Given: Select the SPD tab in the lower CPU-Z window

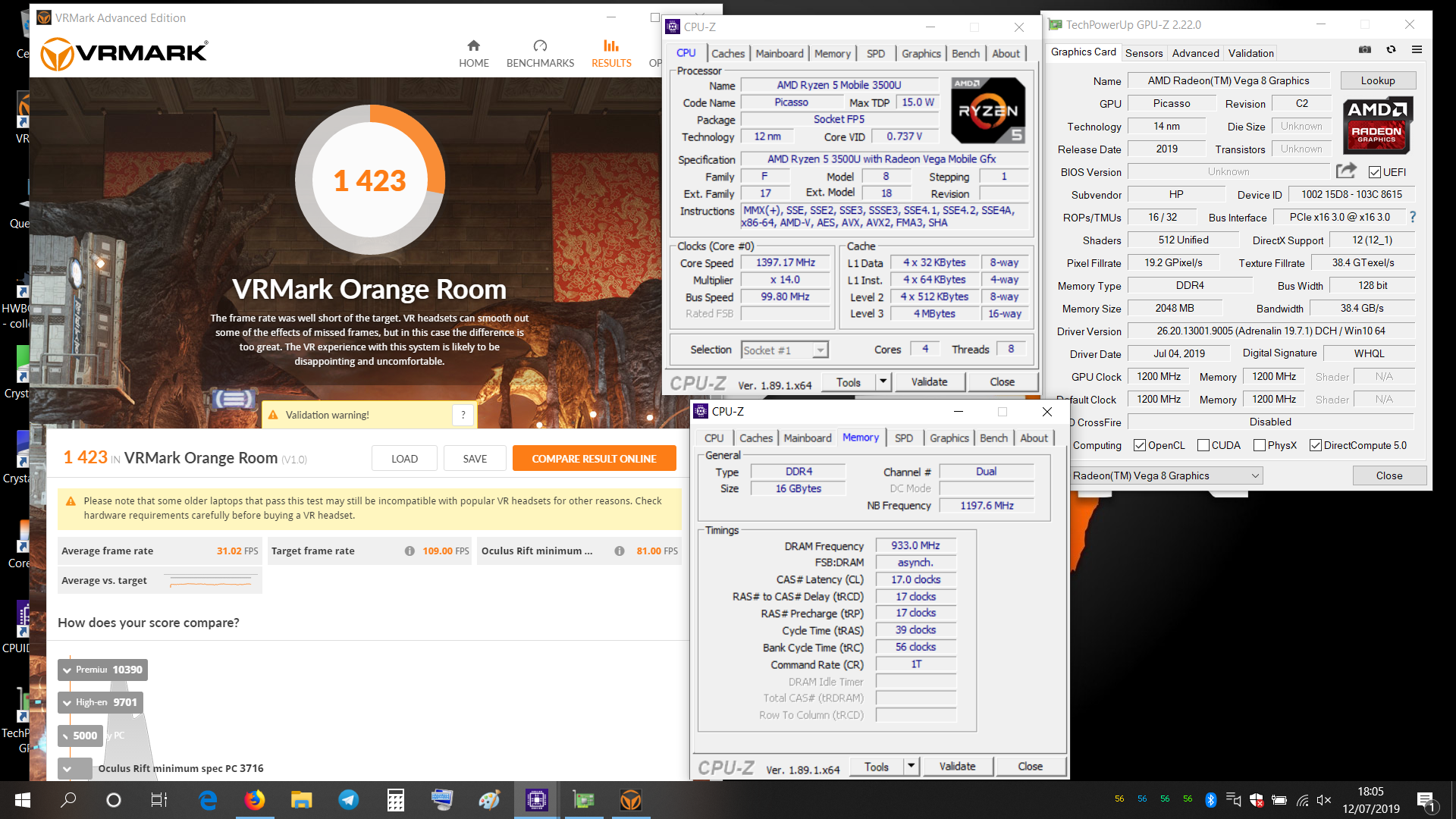Looking at the screenshot, I should point(904,438).
